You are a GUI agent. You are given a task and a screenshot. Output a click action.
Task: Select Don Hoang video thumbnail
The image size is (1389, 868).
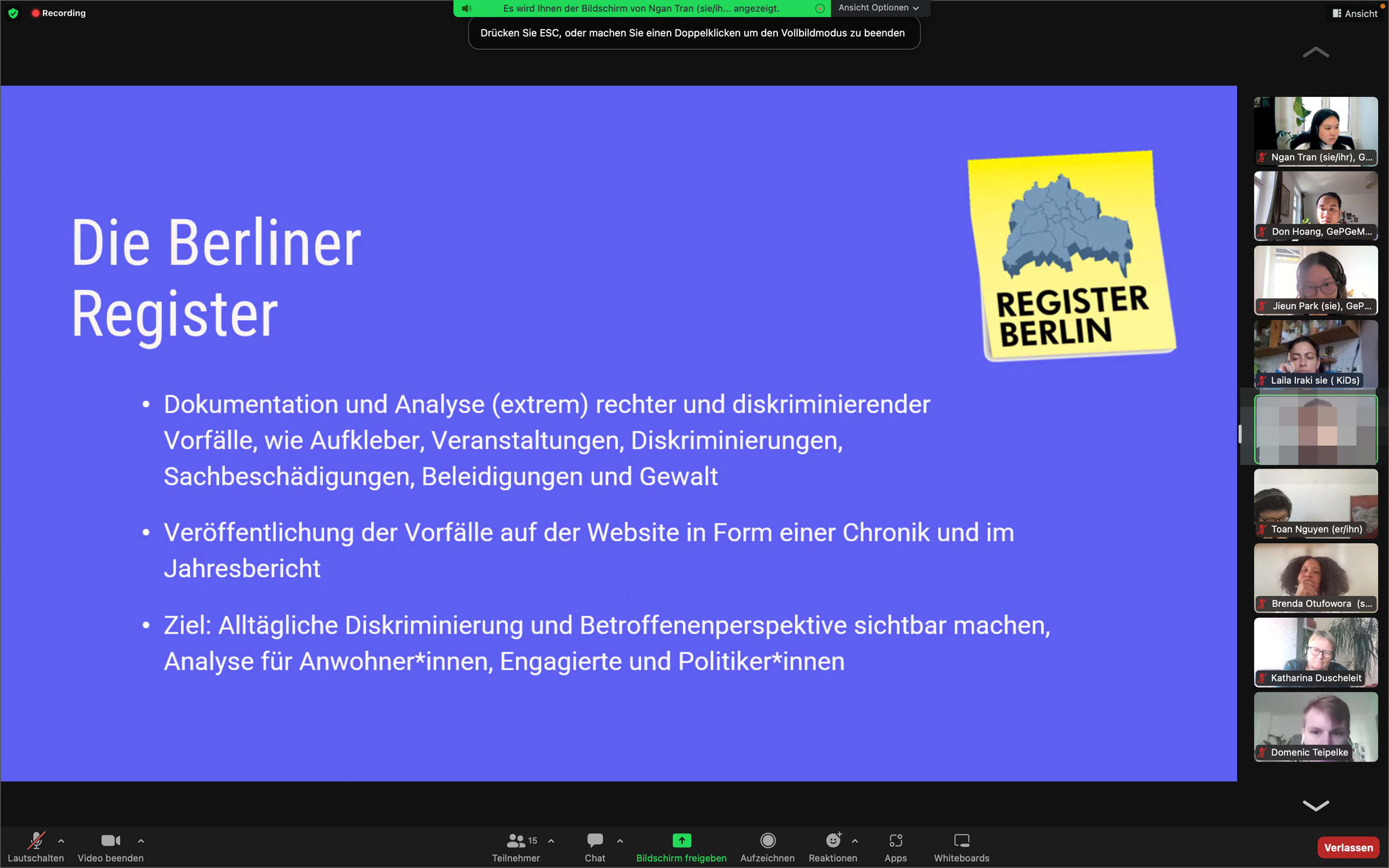point(1316,205)
